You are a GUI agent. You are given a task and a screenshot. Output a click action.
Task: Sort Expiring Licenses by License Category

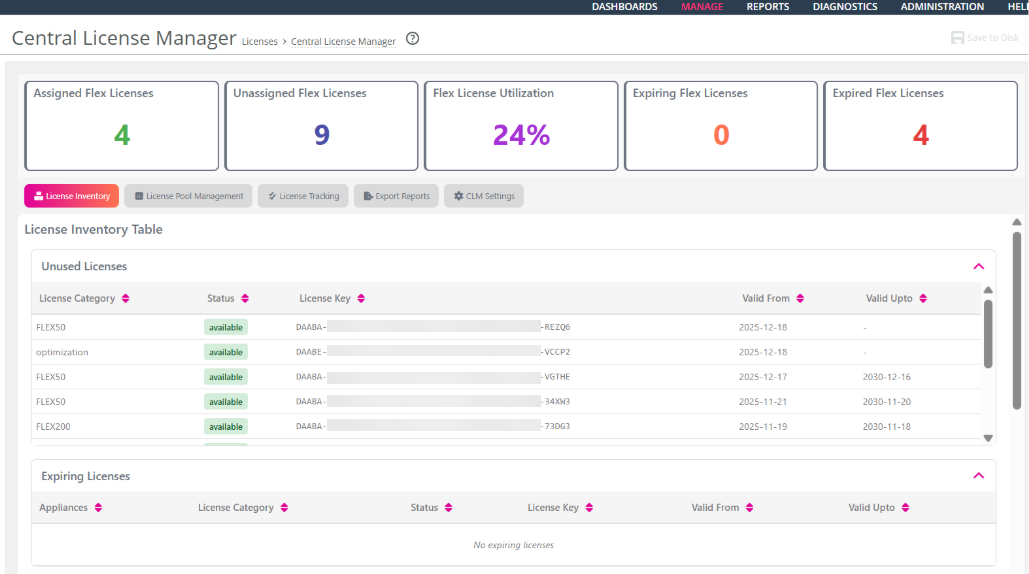[284, 508]
